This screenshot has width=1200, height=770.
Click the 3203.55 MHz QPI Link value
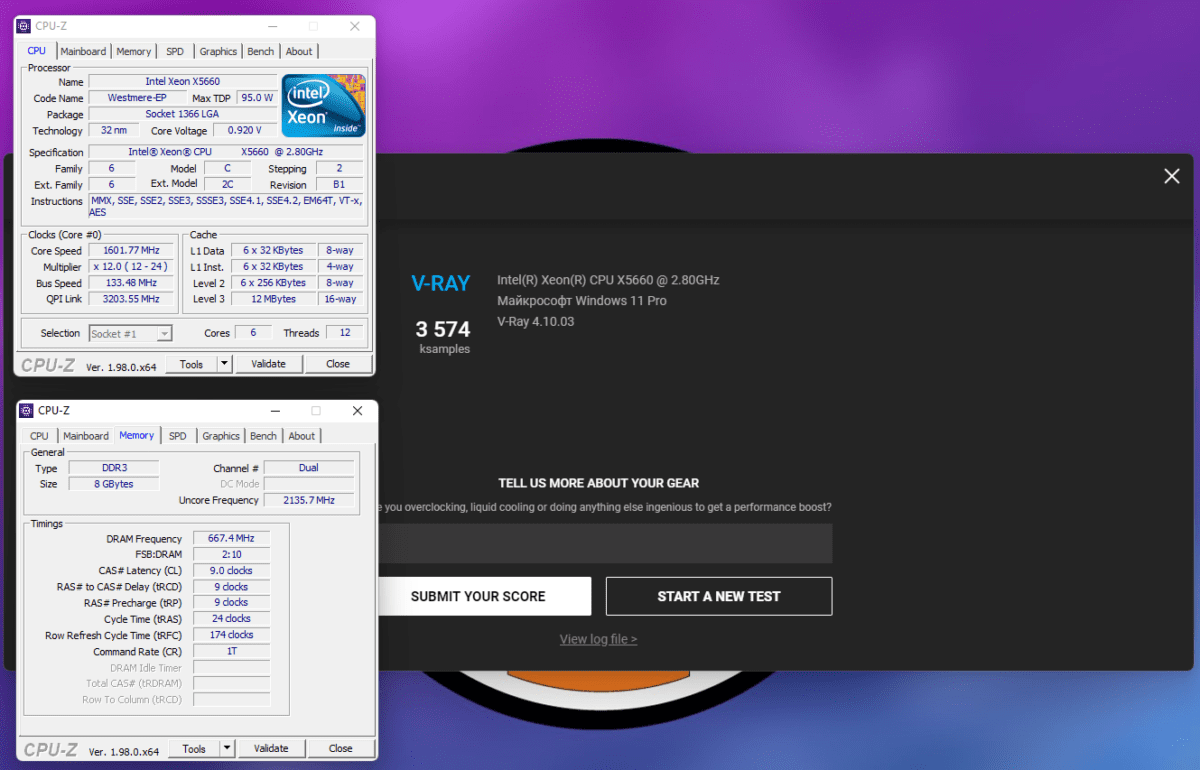coord(133,298)
